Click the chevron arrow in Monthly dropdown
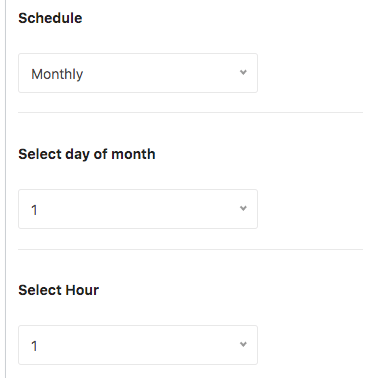The height and width of the screenshot is (378, 371). [243, 72]
